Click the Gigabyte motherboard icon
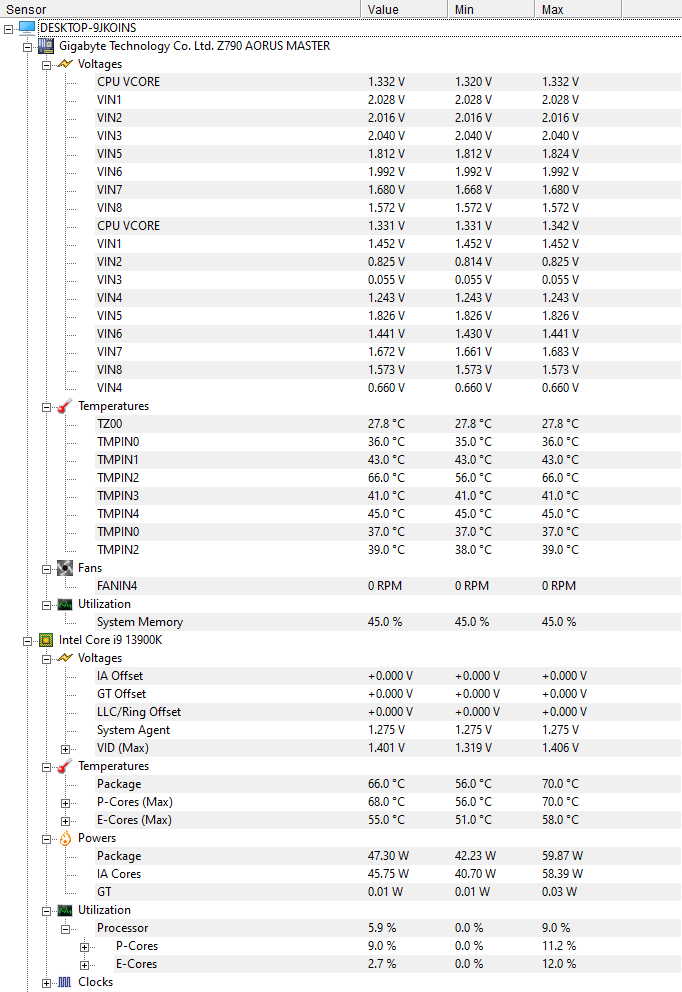This screenshot has width=682, height=992. pos(46,46)
